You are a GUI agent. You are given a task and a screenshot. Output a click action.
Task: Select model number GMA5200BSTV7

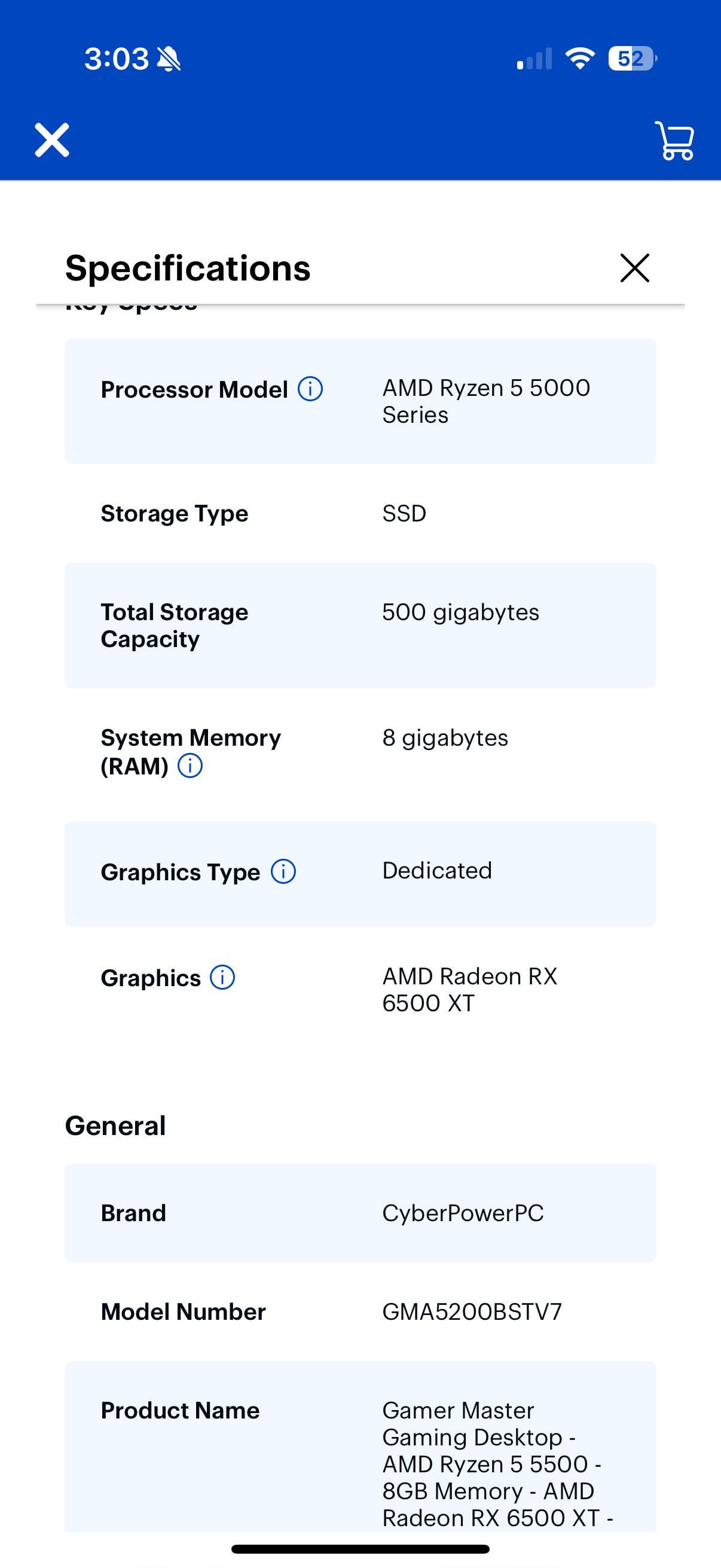coord(472,1311)
